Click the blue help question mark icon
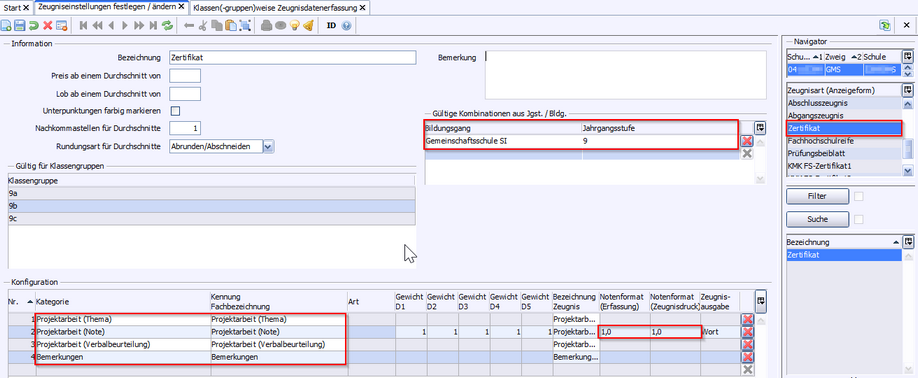This screenshot has height=378, width=918. (346, 25)
